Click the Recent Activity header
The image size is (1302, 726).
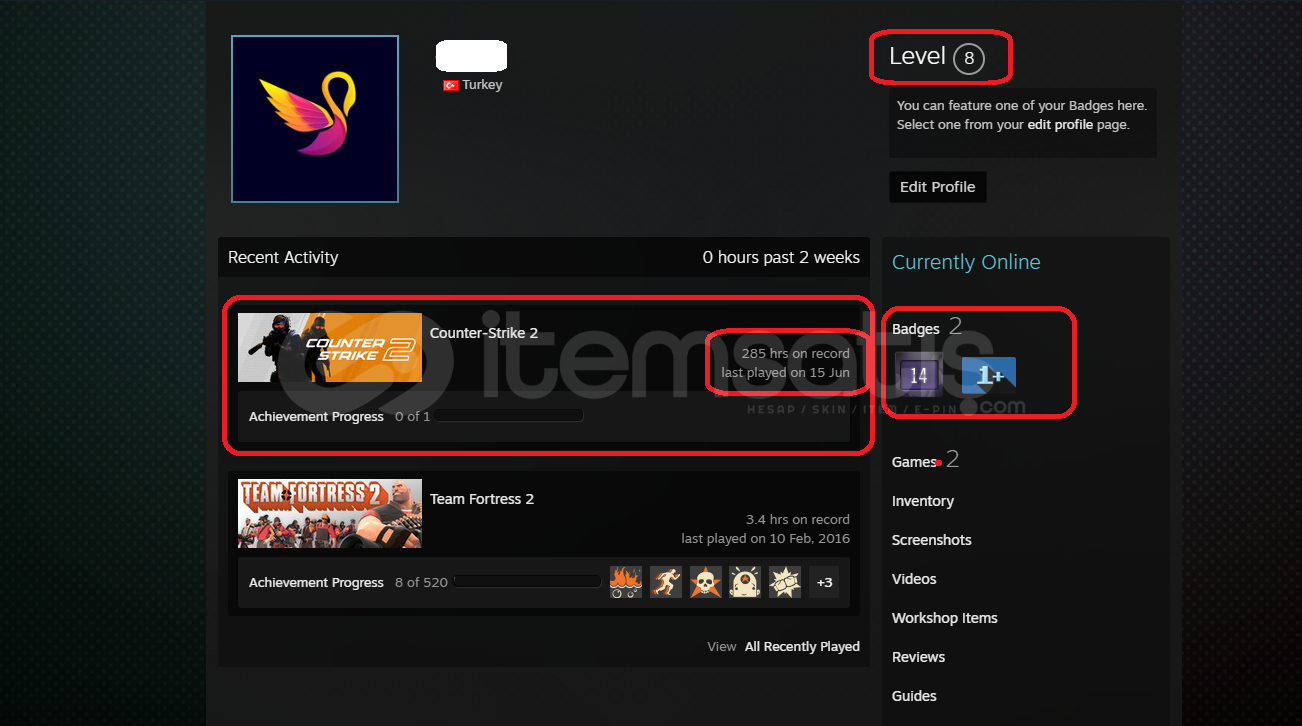coord(283,257)
